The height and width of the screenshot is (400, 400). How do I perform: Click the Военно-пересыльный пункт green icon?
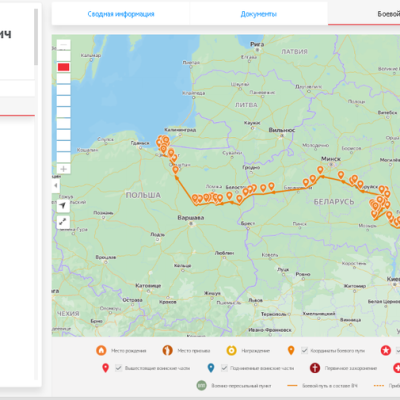point(201,386)
